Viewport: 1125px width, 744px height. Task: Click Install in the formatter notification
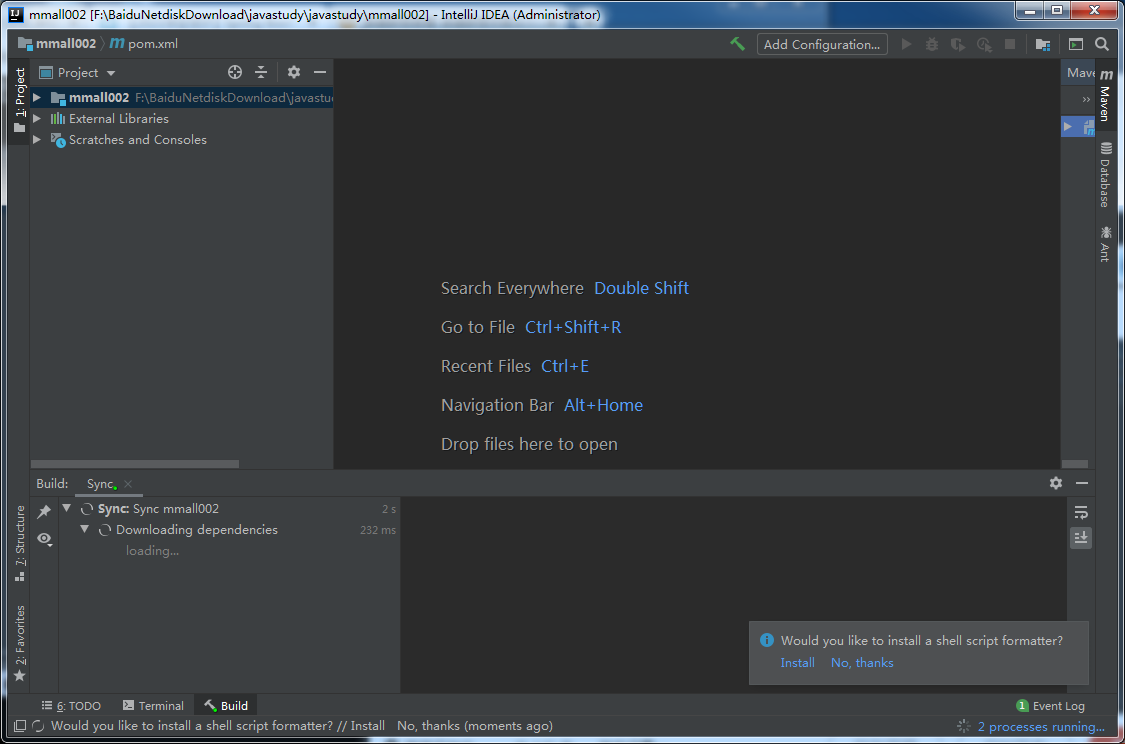pyautogui.click(x=797, y=663)
